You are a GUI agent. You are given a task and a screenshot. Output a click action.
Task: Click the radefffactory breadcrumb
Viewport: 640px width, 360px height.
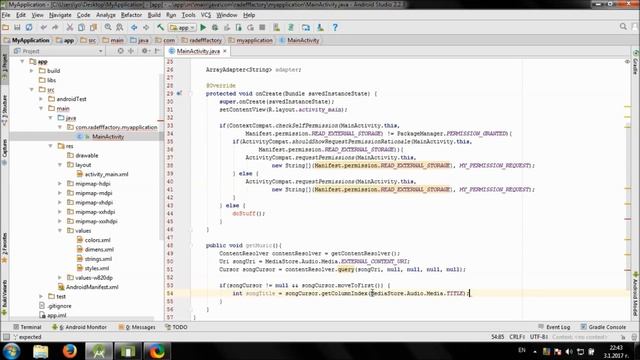tap(201, 40)
